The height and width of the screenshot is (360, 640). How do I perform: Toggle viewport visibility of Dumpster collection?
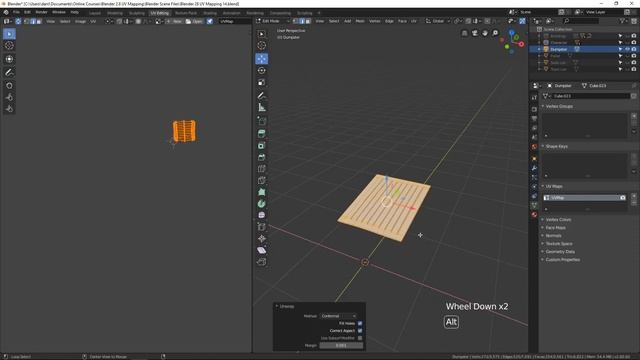tap(627, 49)
